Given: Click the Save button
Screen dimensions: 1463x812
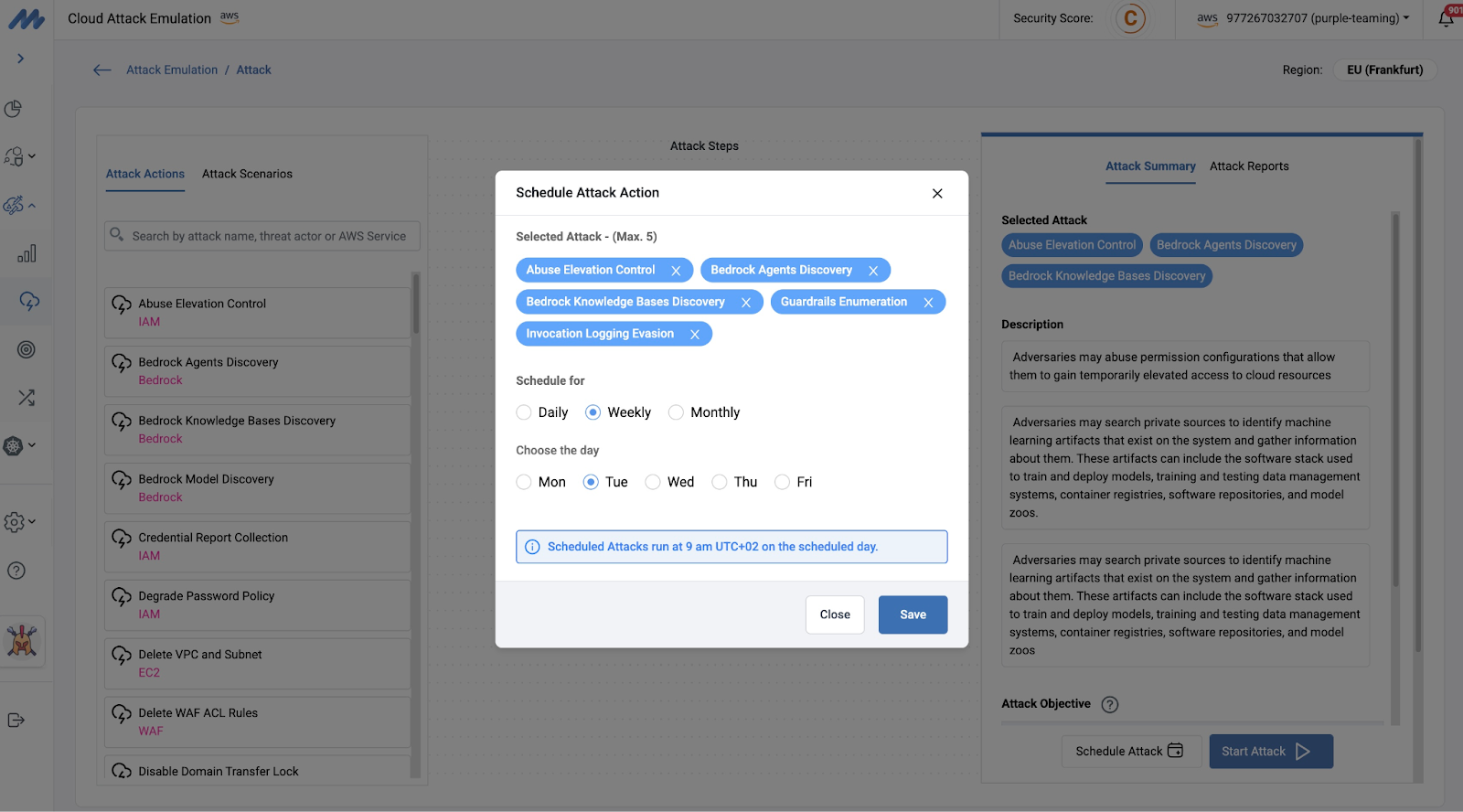Looking at the screenshot, I should 913,614.
